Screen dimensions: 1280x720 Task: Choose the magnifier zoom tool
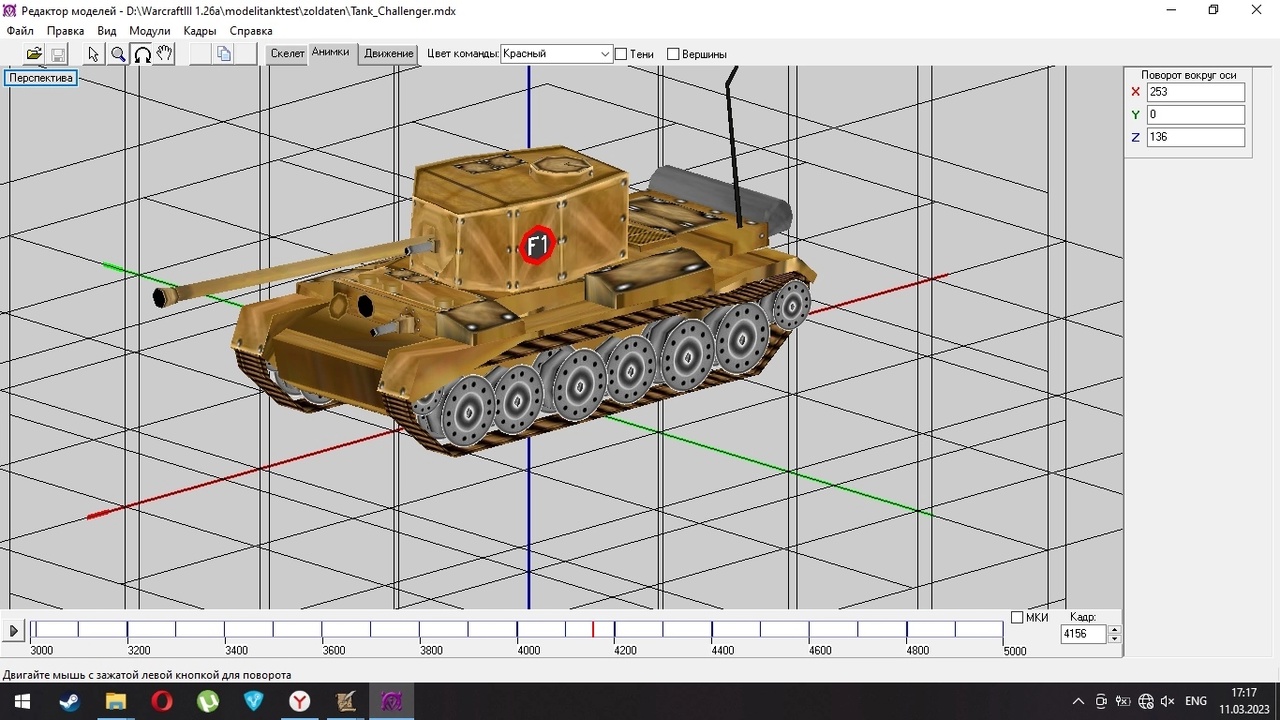tap(118, 54)
